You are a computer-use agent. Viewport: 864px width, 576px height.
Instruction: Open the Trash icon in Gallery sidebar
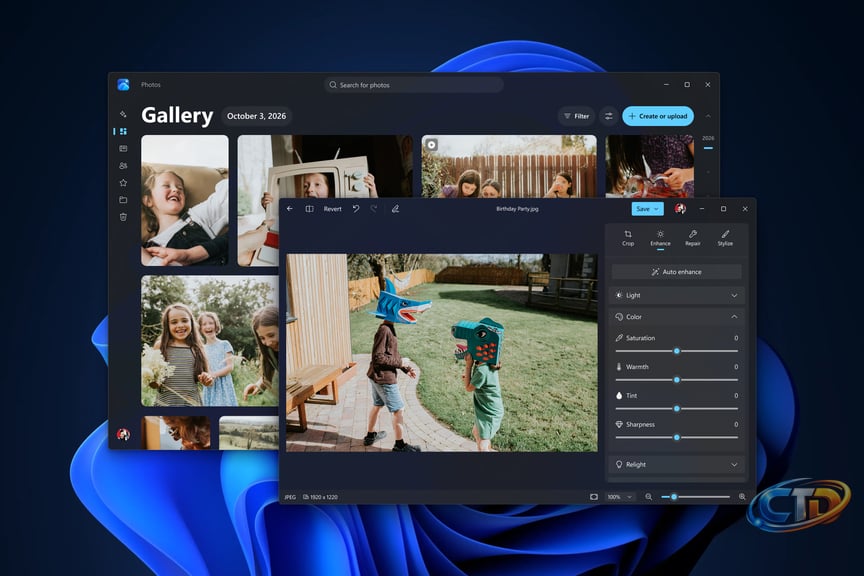(123, 217)
